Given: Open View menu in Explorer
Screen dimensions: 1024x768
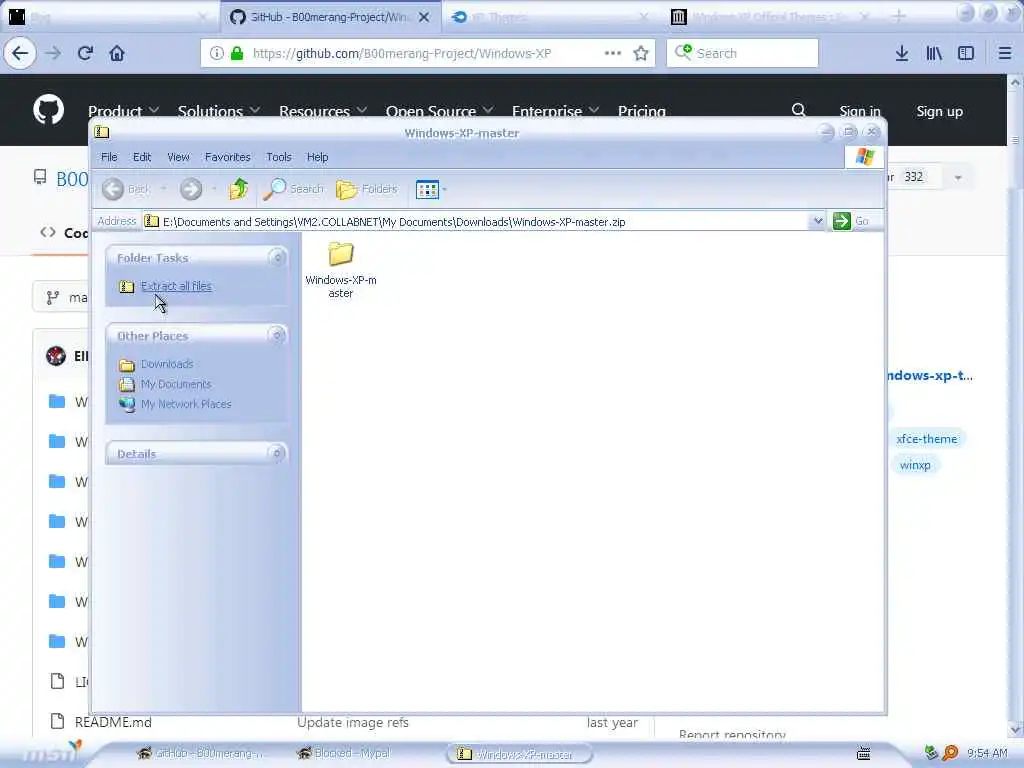Looking at the screenshot, I should pyautogui.click(x=178, y=157).
